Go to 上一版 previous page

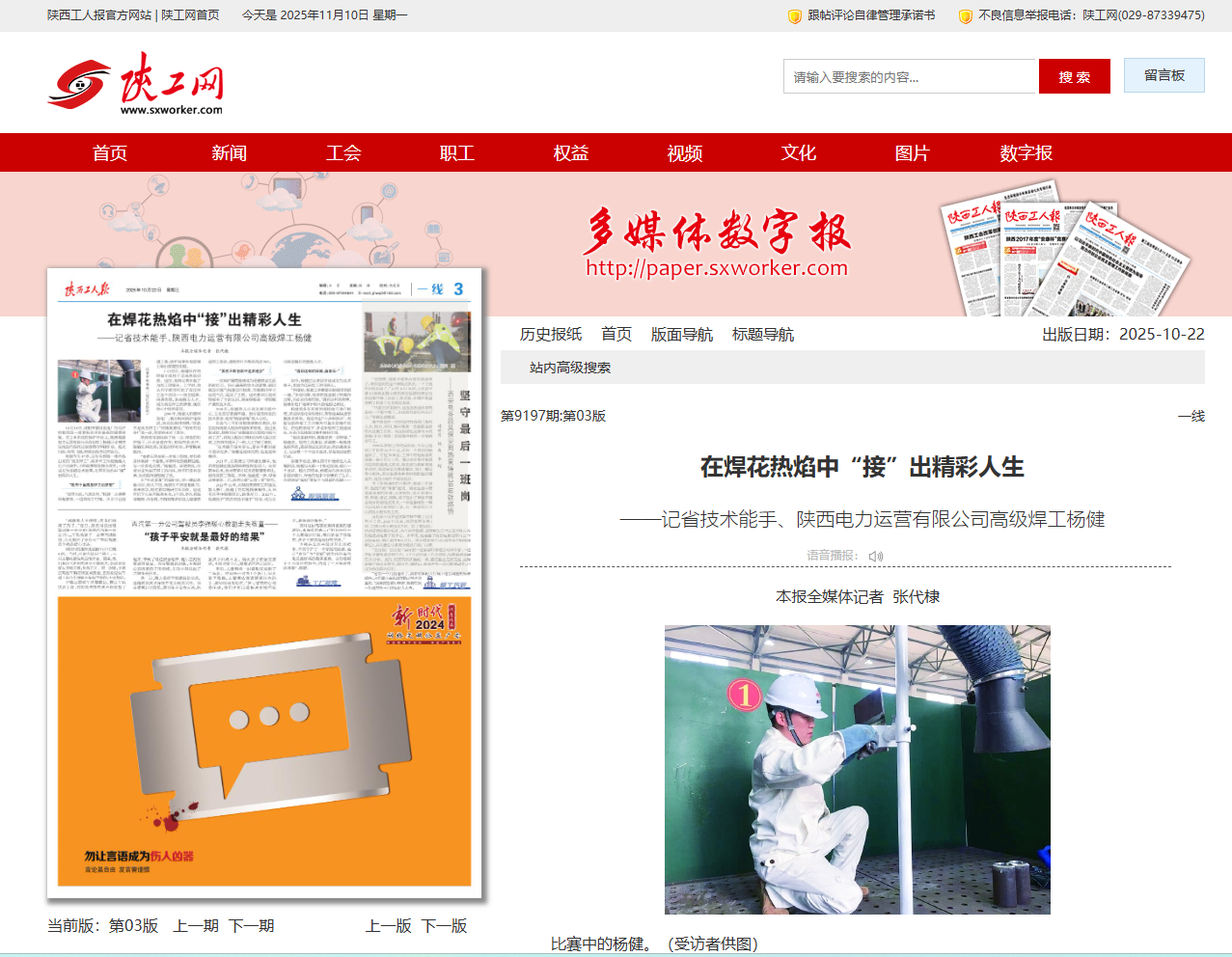point(388,926)
